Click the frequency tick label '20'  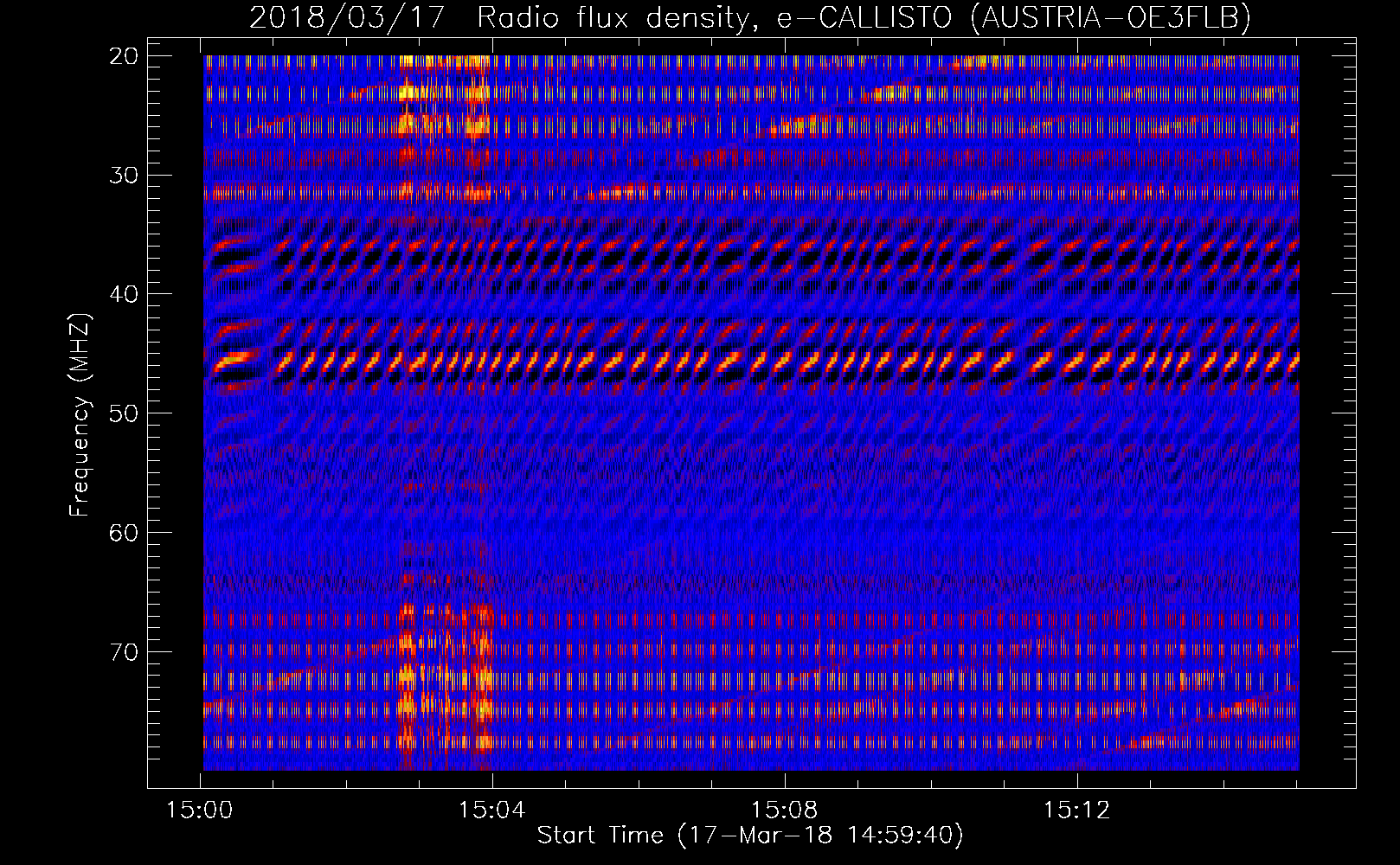point(124,56)
